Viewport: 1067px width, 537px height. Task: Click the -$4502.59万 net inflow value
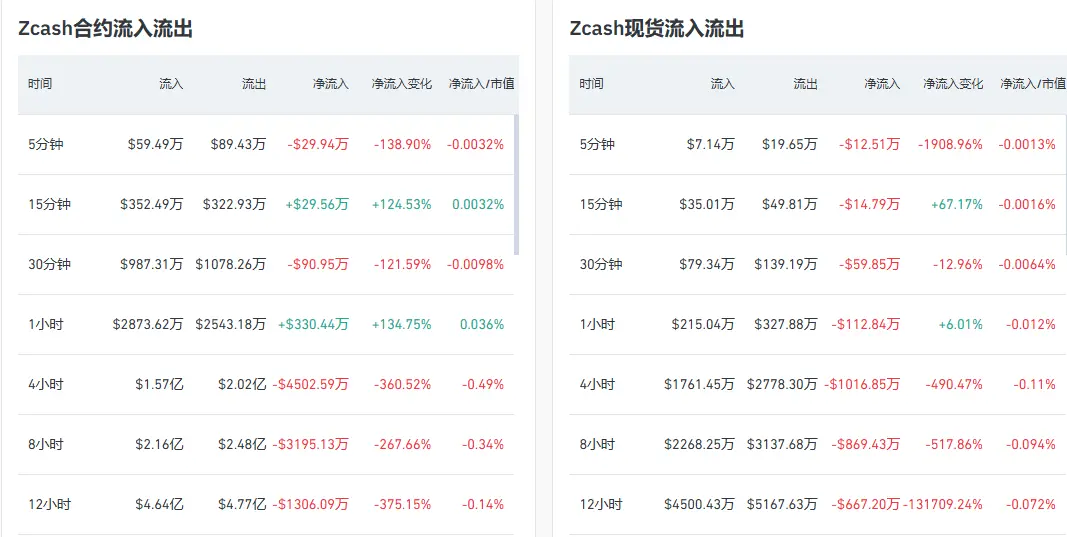point(310,385)
